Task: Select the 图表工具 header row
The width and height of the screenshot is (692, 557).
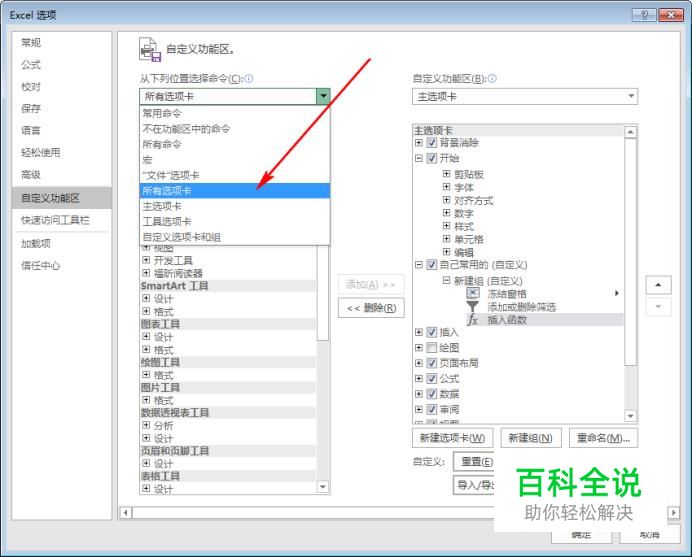Action: [228, 324]
